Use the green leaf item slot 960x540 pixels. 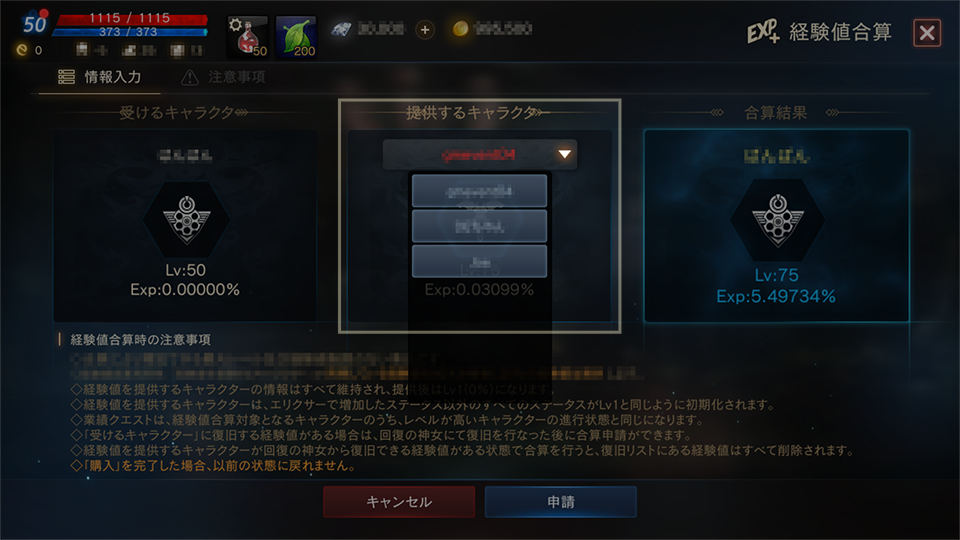296,37
